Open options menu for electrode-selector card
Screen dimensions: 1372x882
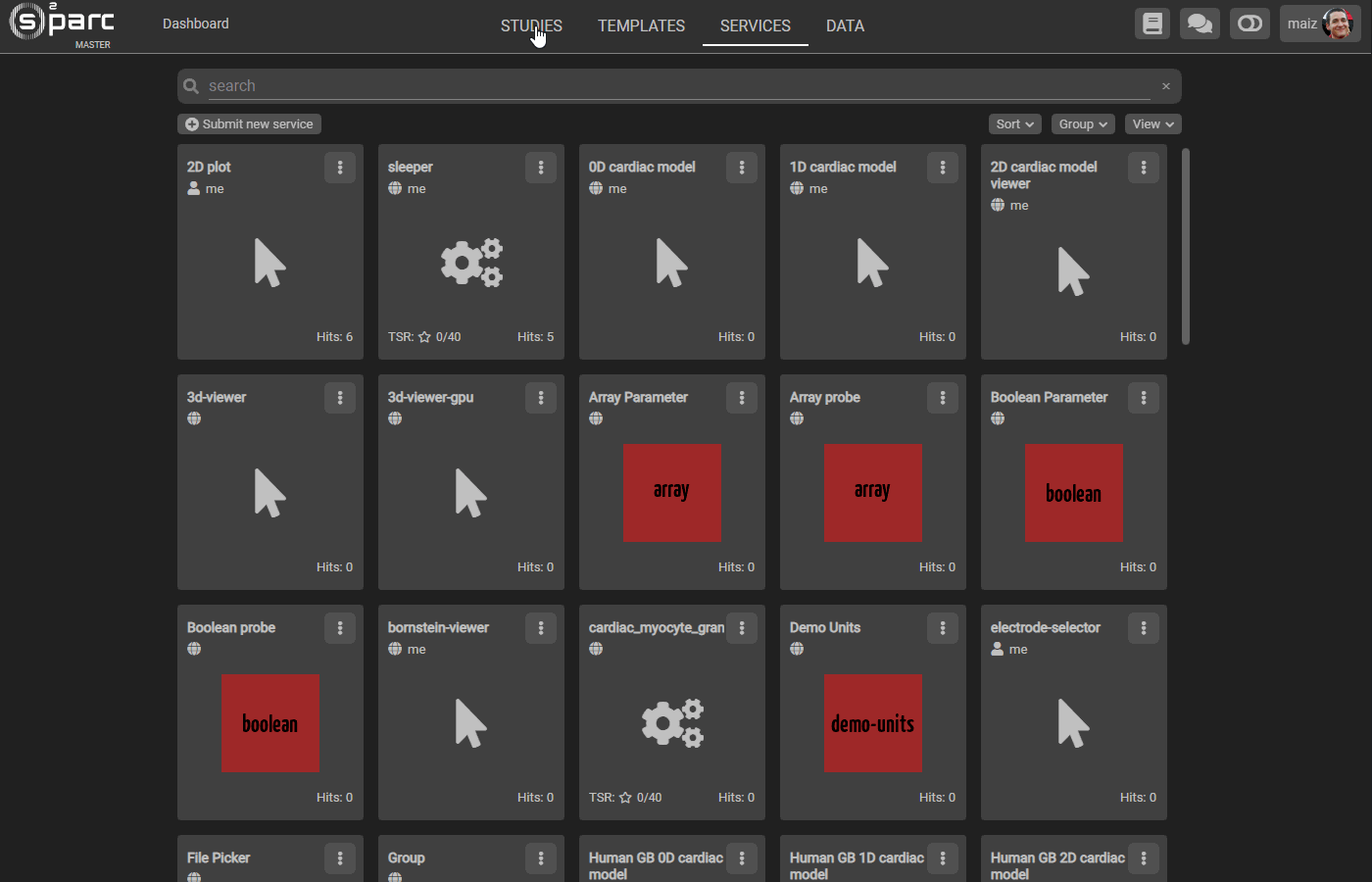(1144, 628)
